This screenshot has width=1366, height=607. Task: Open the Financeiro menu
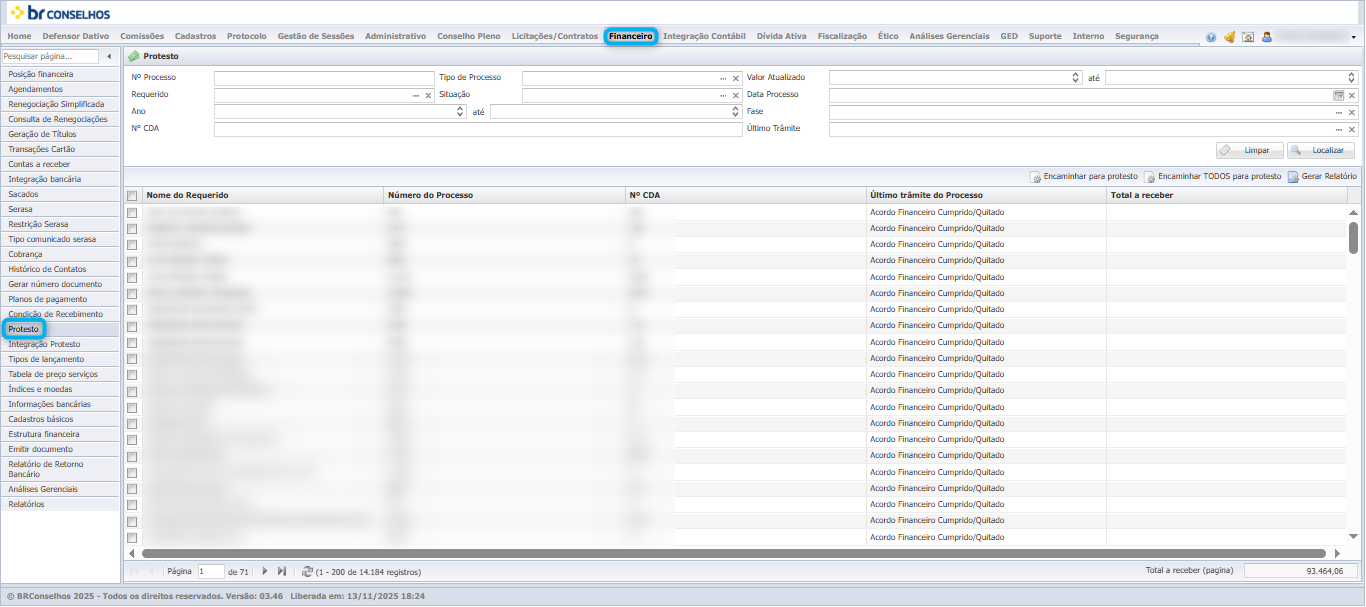coord(630,36)
